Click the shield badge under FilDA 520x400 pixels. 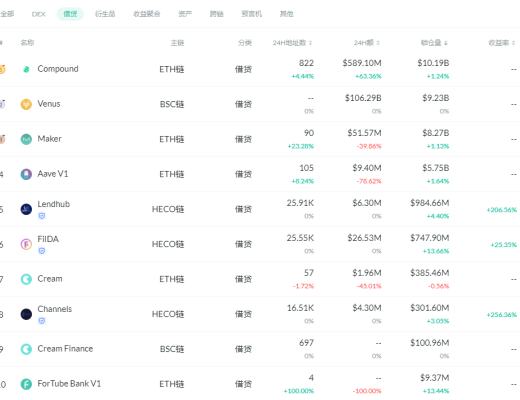[42, 251]
